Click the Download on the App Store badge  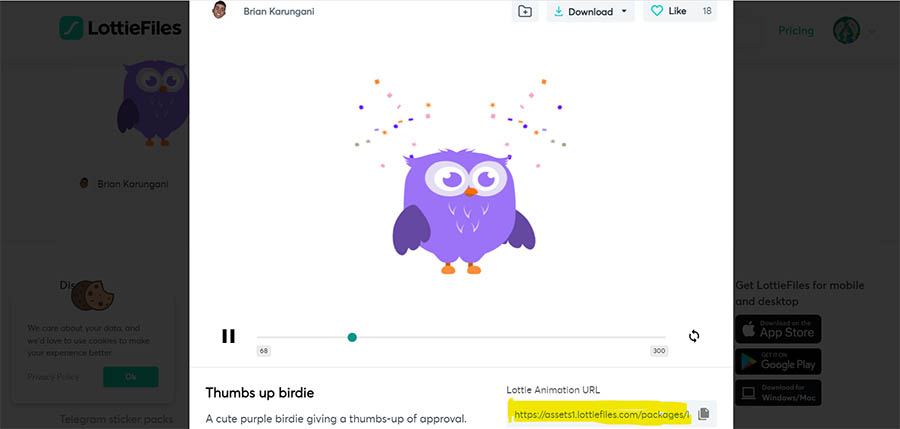pos(778,328)
